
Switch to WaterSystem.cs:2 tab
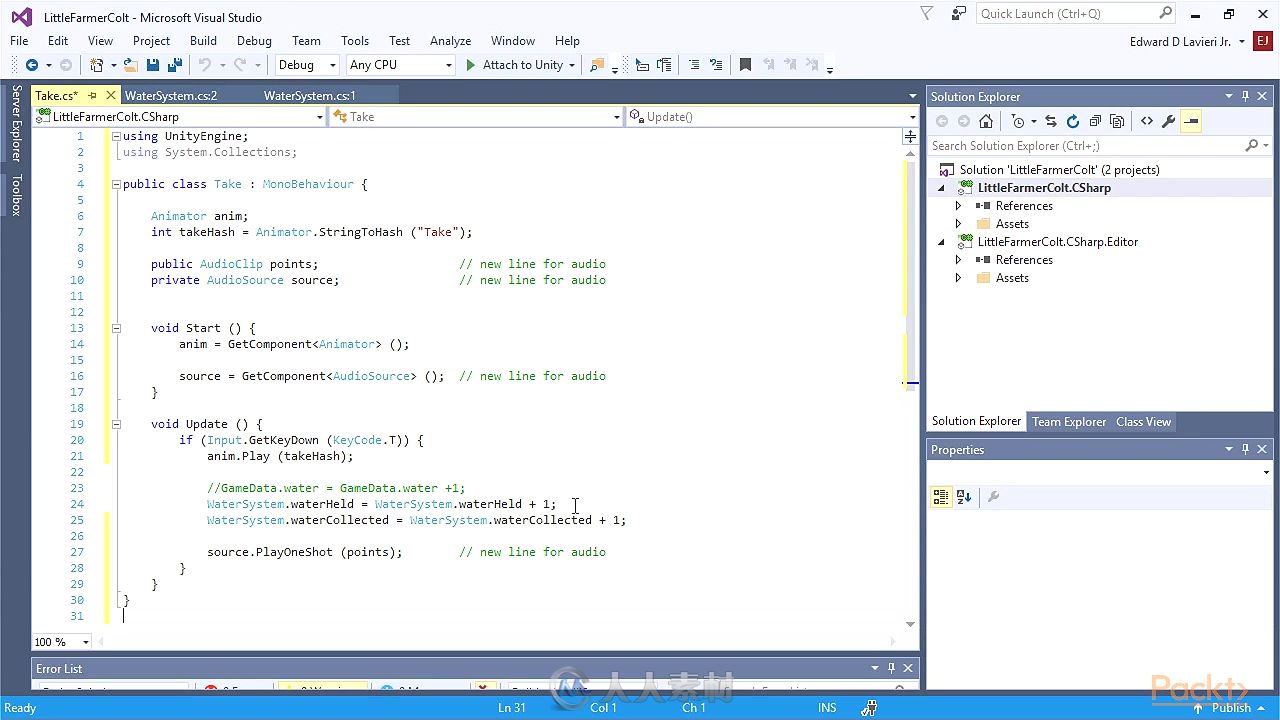pos(171,96)
